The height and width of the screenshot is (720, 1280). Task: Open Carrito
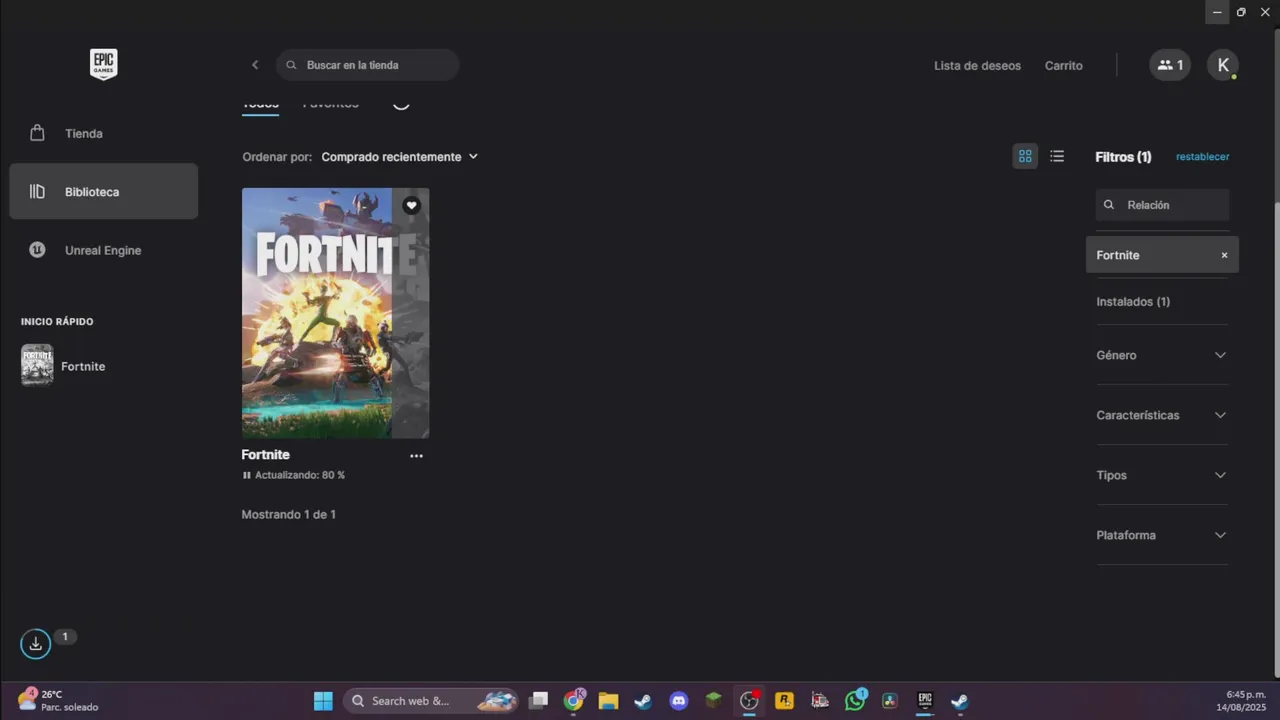coord(1064,66)
